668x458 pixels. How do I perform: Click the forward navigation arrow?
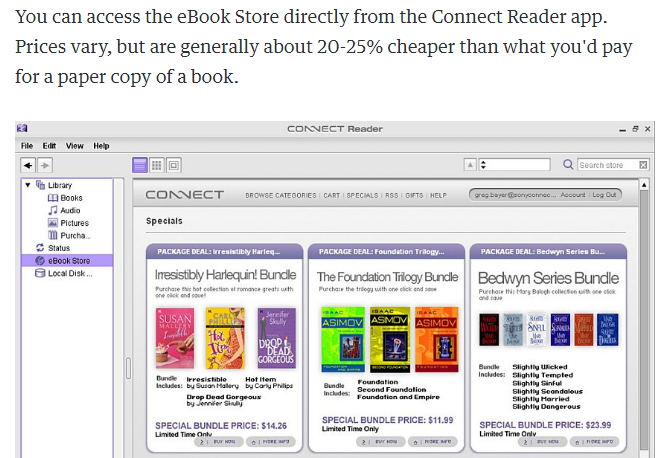click(x=45, y=165)
